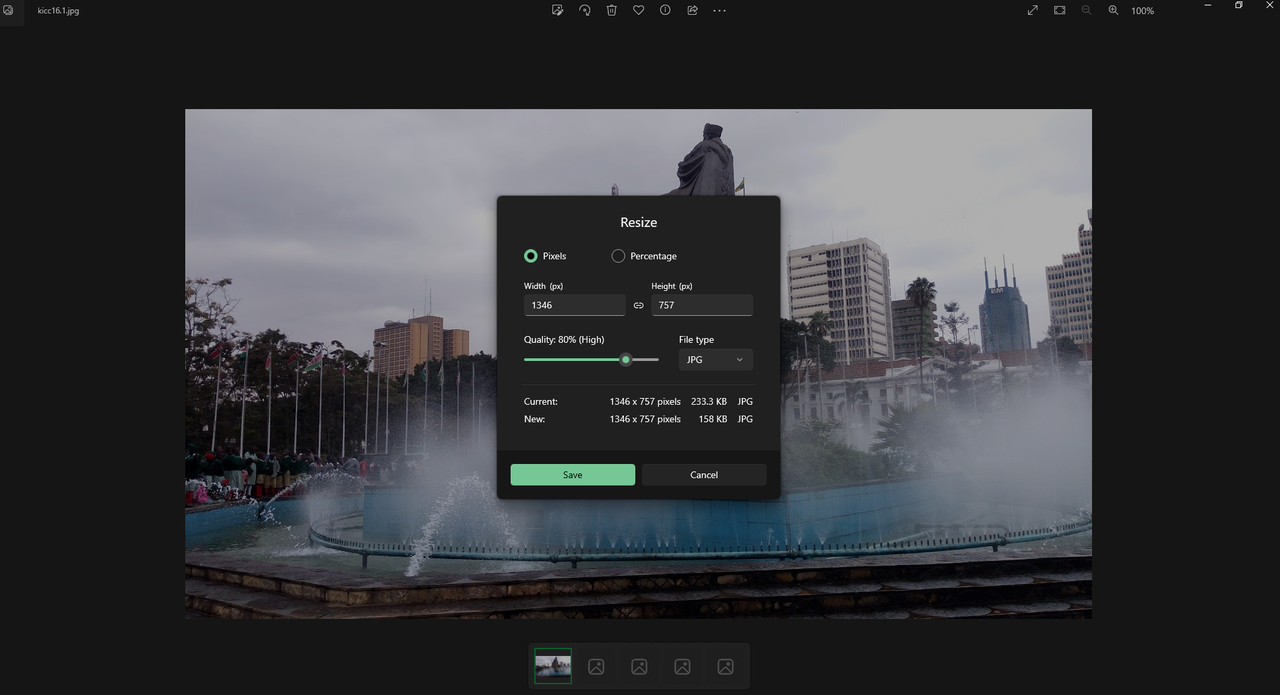Select the Pixels radio button
The image size is (1280, 695).
click(x=531, y=256)
